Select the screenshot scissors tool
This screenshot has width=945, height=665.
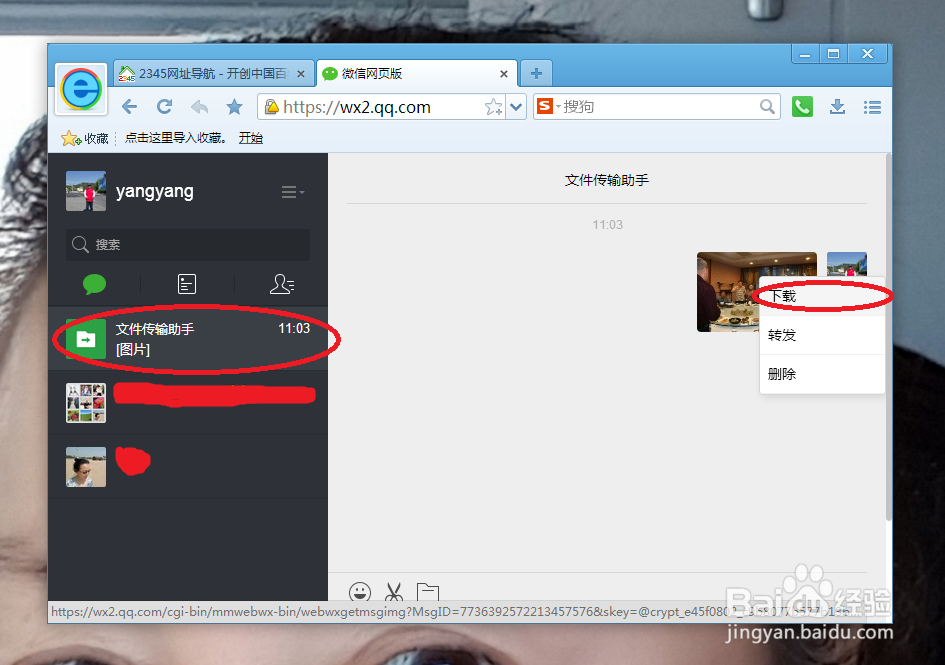394,592
